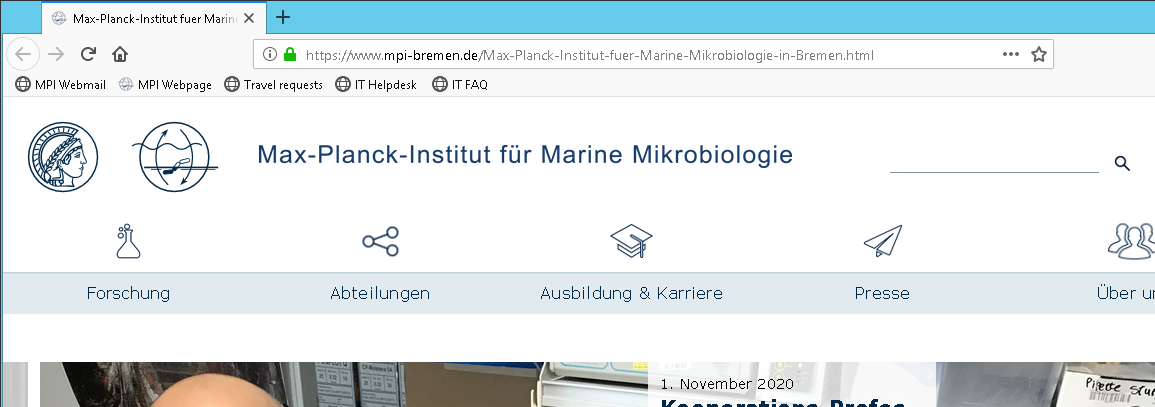1155x407 pixels.
Task: Open a new browser tab
Action: (x=283, y=18)
